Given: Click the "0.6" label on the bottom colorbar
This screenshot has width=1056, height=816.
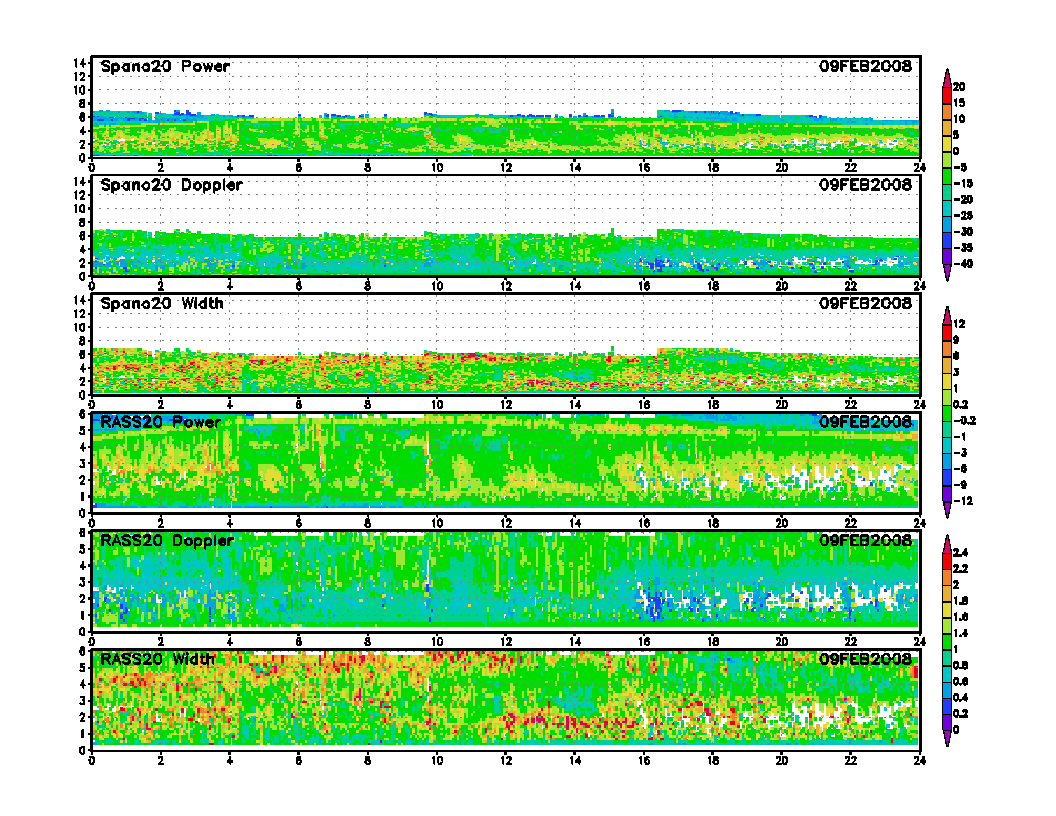Looking at the screenshot, I should coord(960,681).
